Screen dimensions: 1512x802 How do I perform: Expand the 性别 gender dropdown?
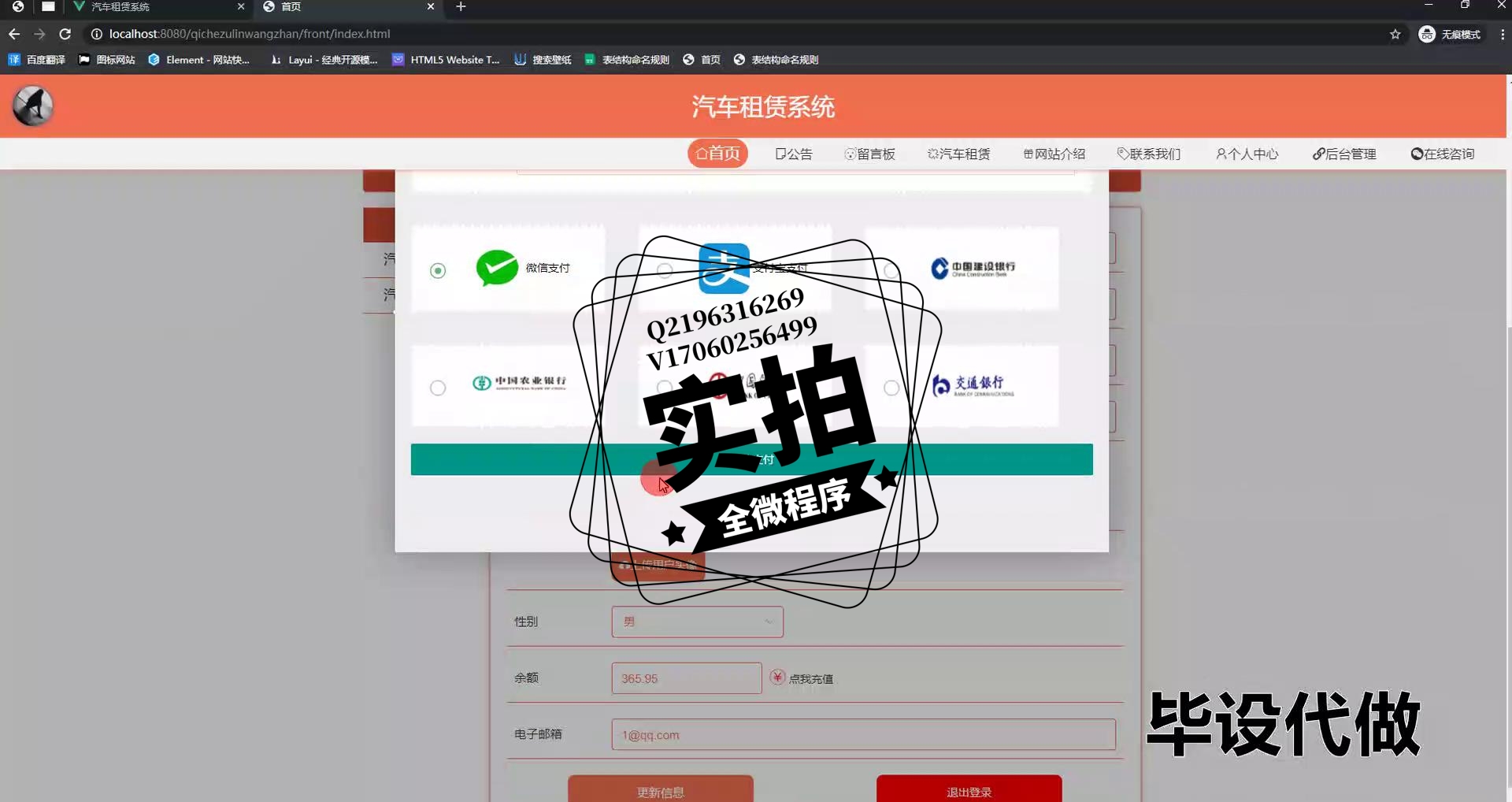click(697, 622)
